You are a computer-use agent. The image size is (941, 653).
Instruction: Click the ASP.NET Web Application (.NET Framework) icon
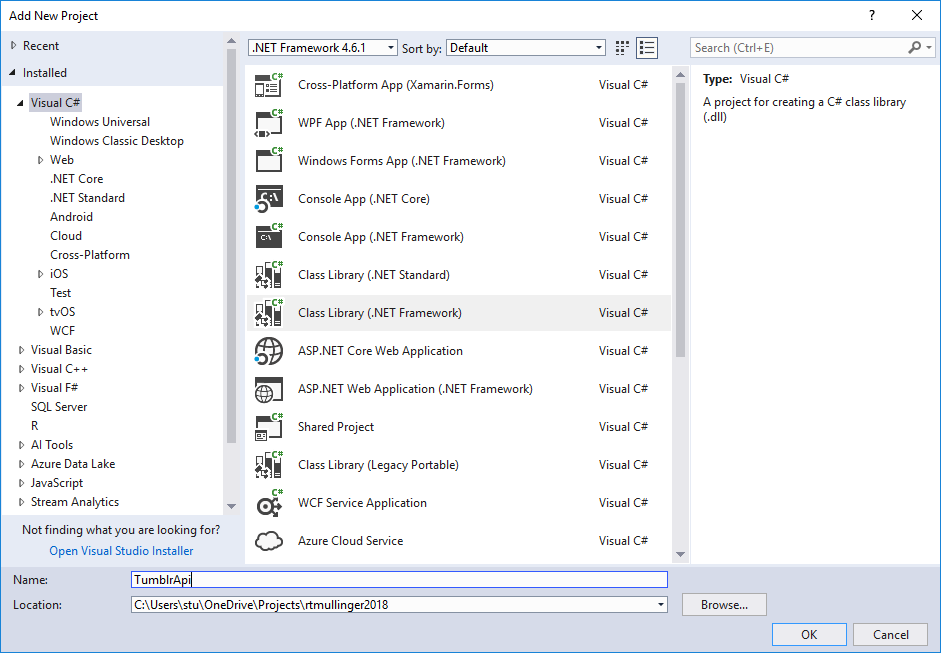268,389
